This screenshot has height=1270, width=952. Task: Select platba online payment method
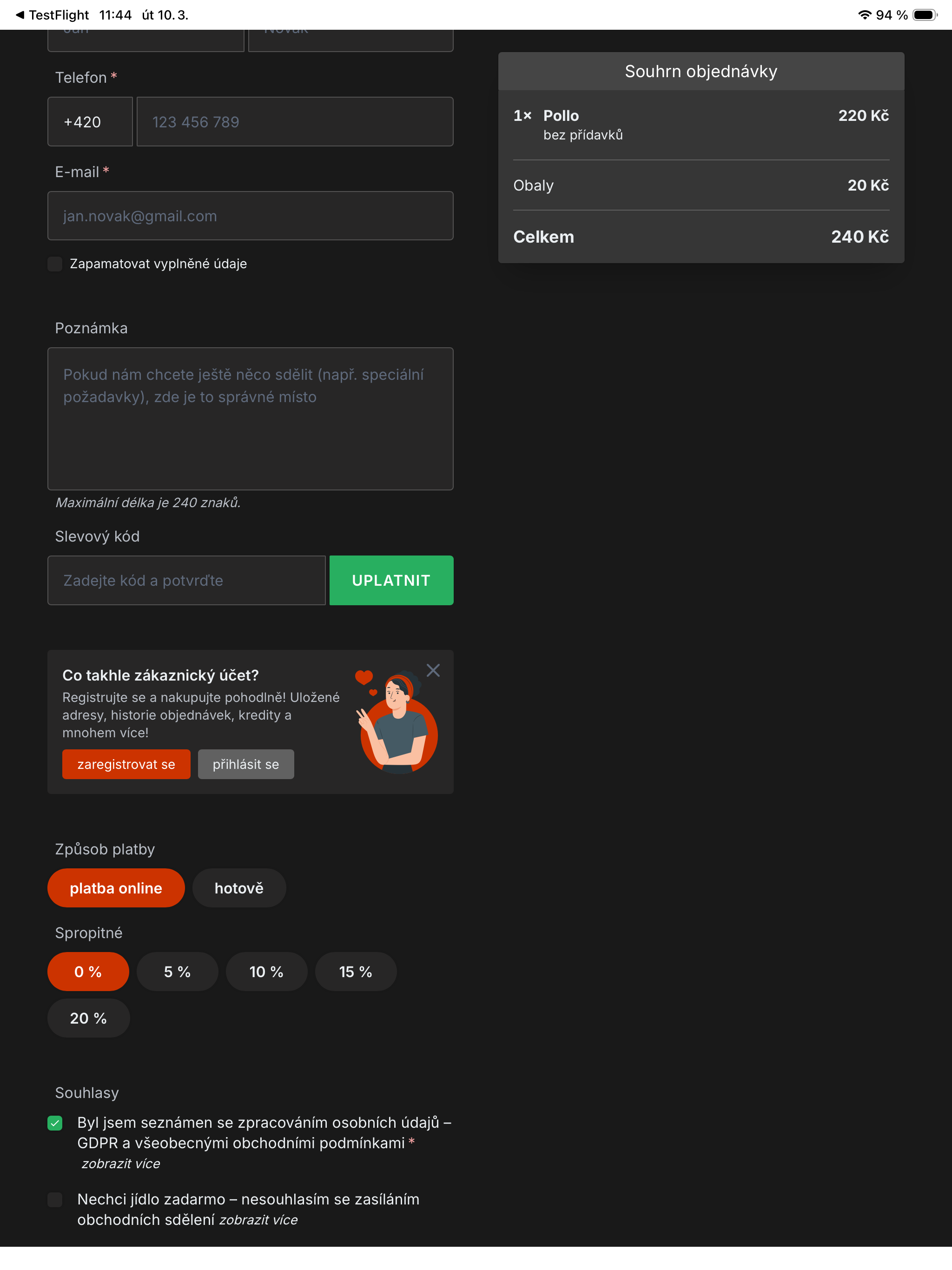(116, 887)
